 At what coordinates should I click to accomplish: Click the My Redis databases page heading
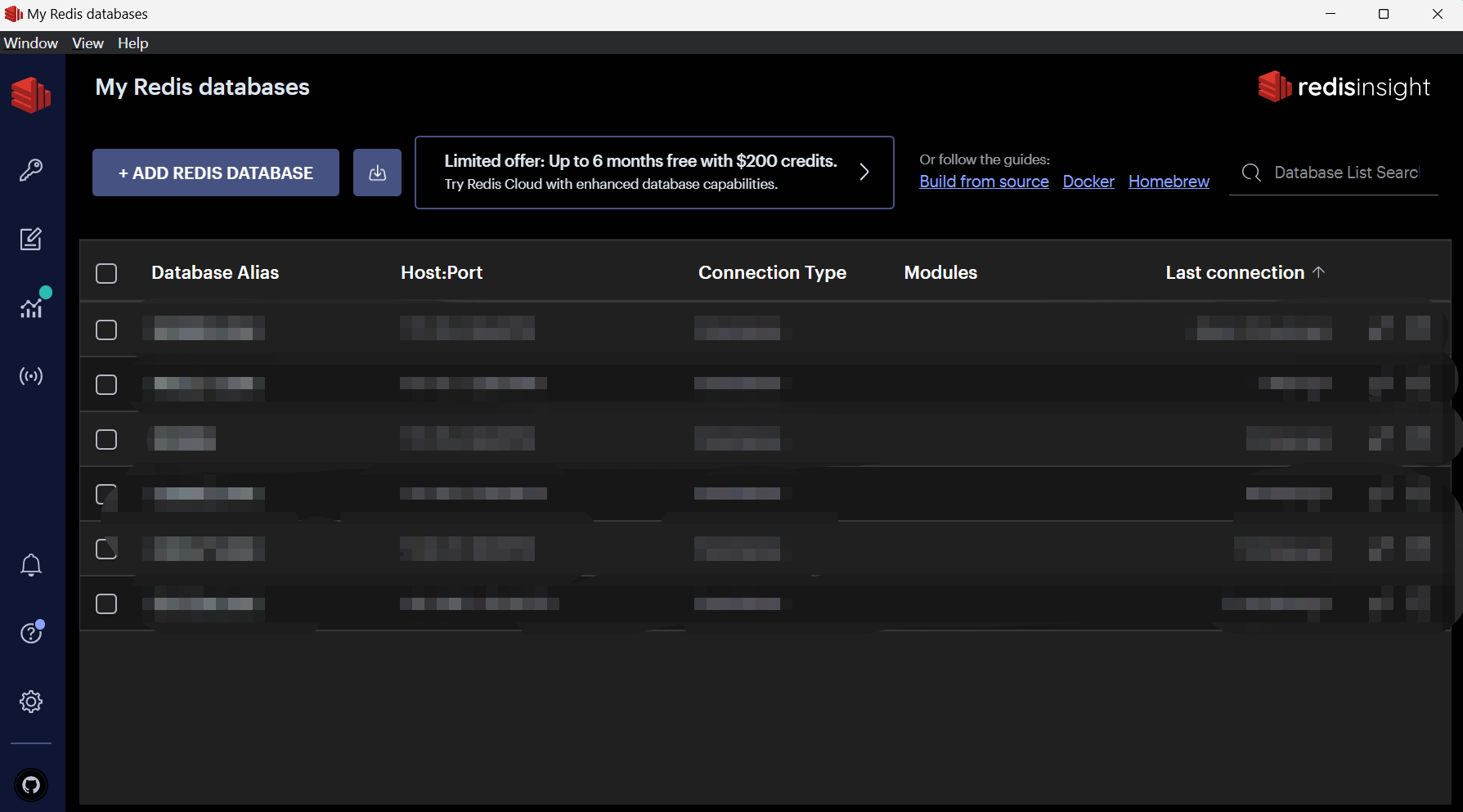(x=202, y=87)
